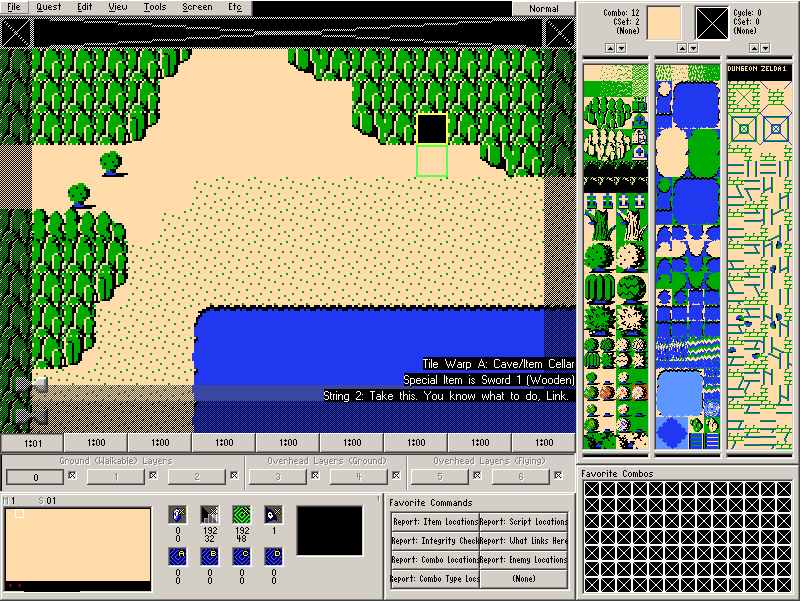Select Warp Return square D
The width and height of the screenshot is (800, 601).
(273, 557)
